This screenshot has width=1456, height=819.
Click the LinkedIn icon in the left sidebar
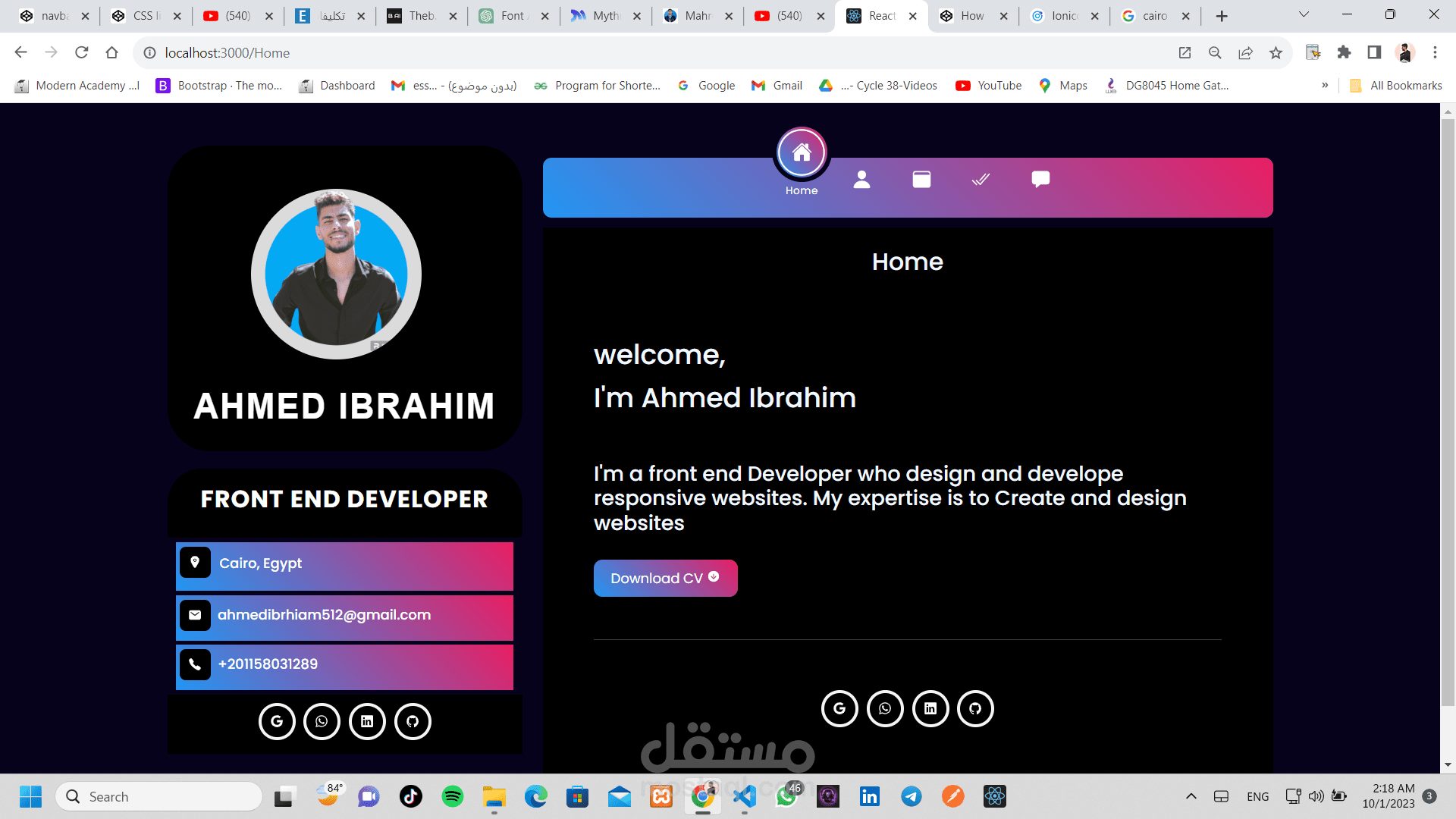367,721
